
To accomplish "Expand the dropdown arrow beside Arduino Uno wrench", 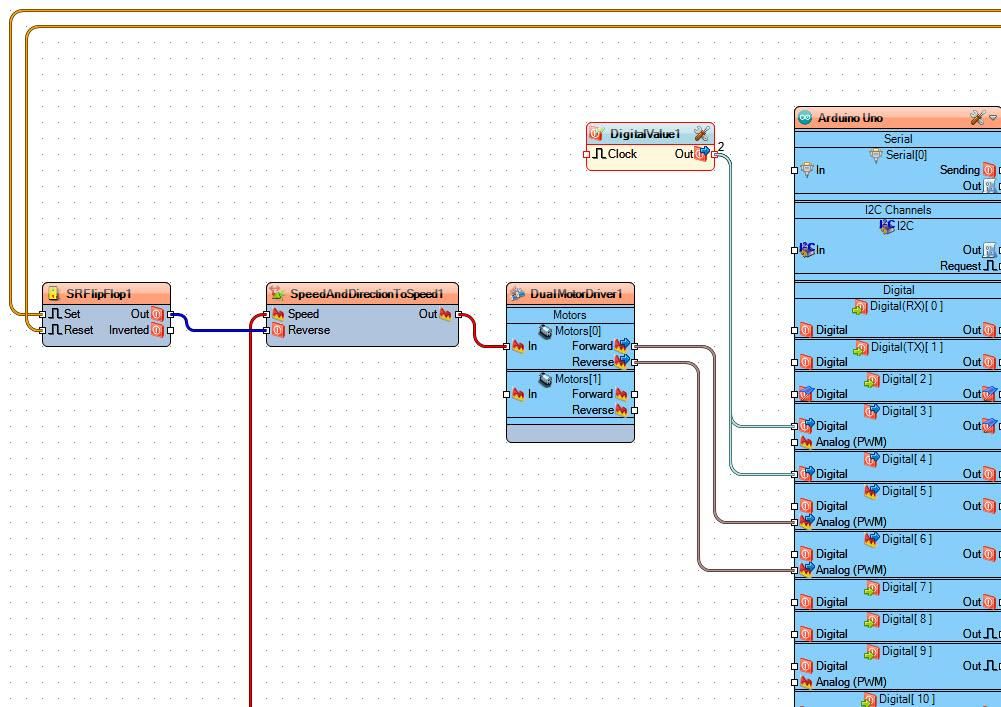I will point(993,117).
